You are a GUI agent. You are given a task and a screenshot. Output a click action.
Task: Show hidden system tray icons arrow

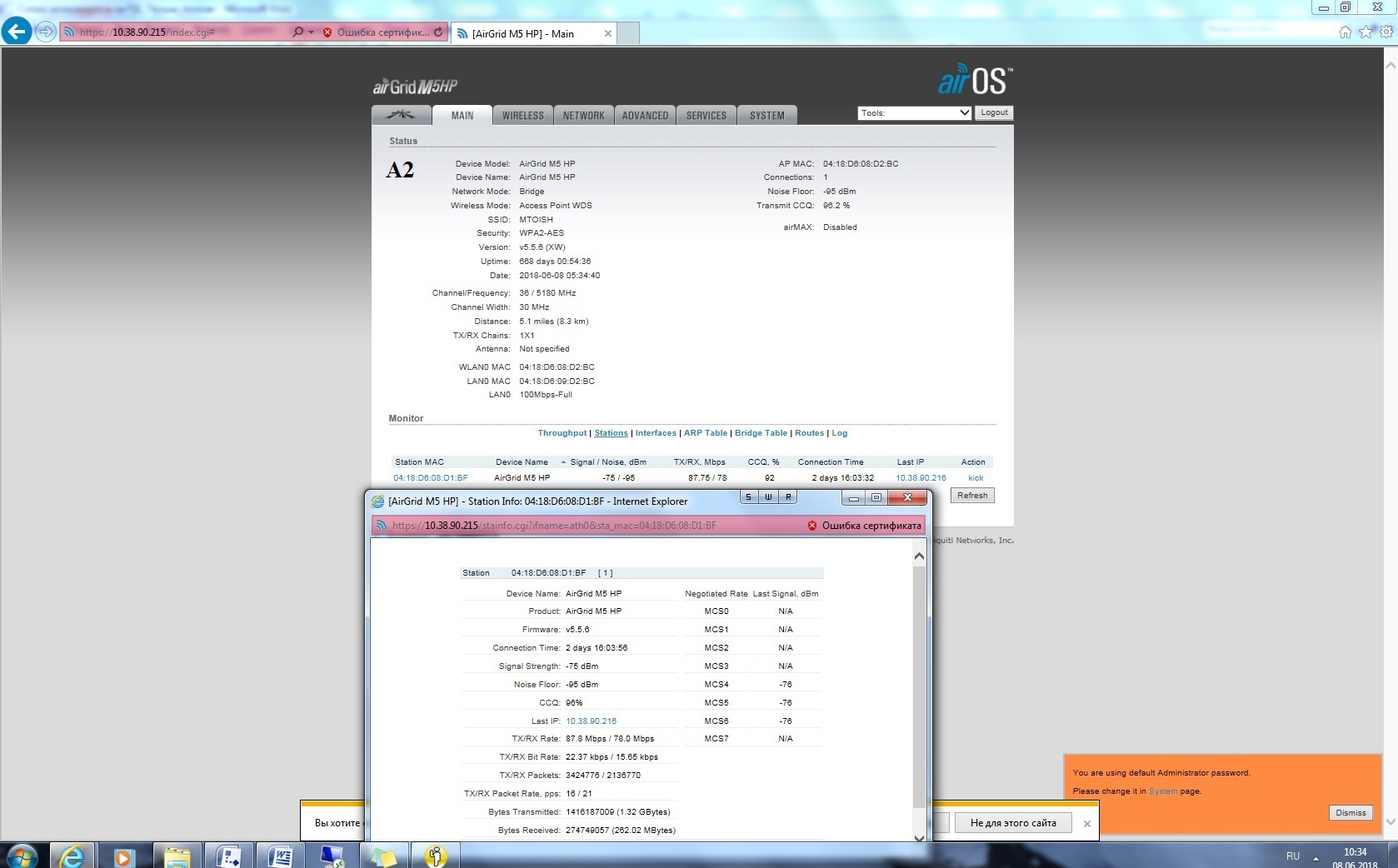pos(1316,857)
